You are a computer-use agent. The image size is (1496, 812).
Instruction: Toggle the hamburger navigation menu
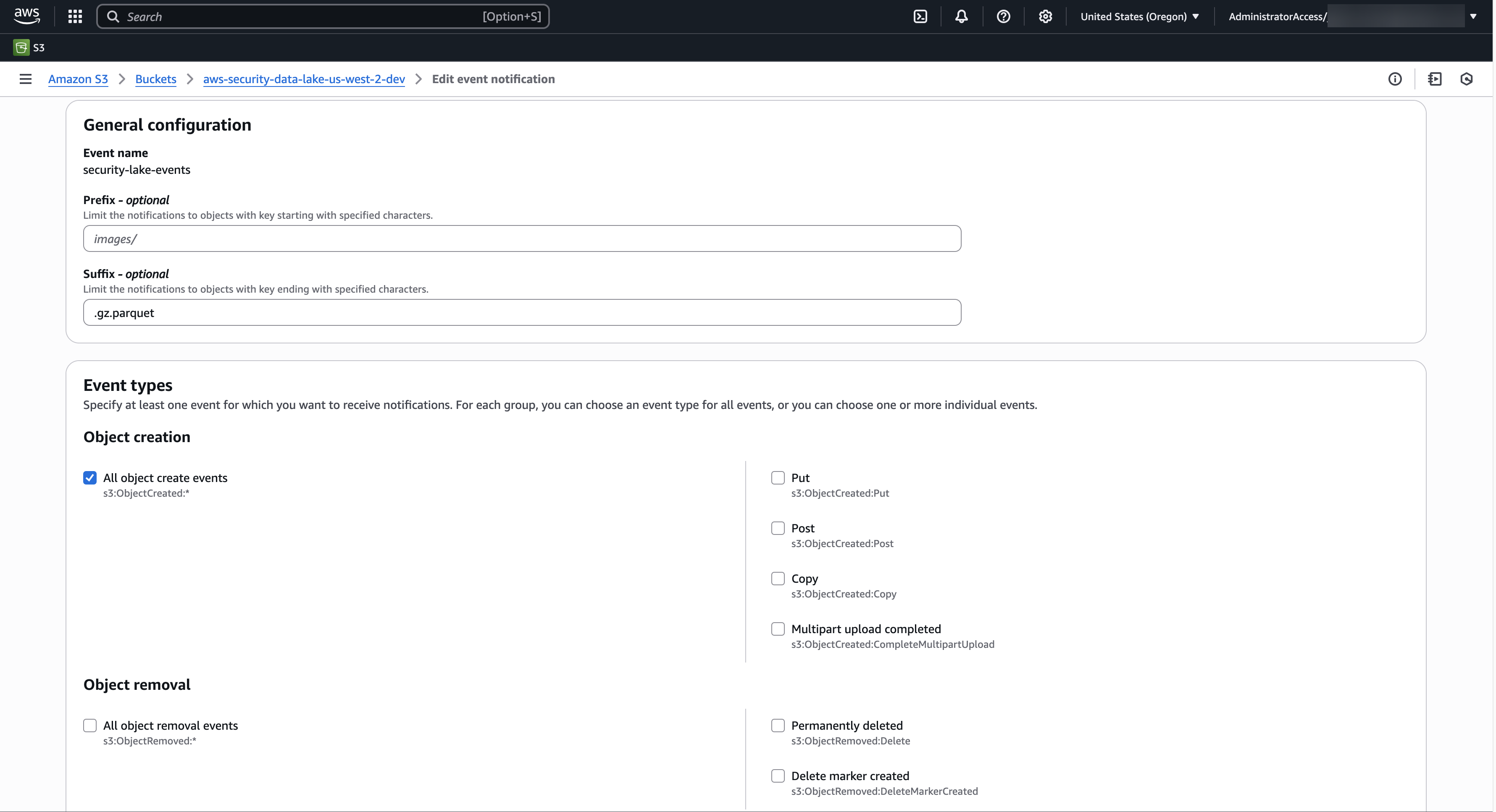pos(26,79)
